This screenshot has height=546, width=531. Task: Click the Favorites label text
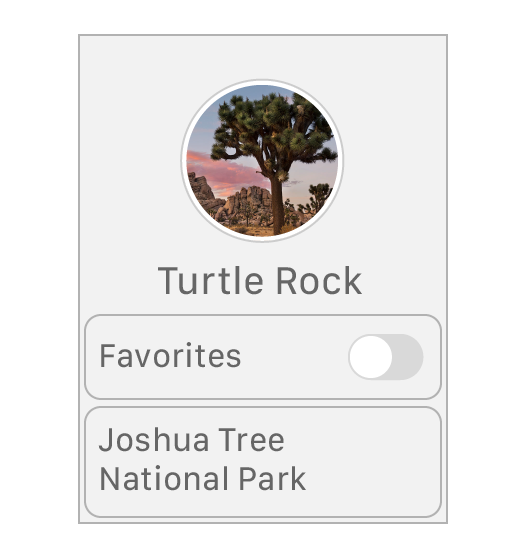coord(170,356)
